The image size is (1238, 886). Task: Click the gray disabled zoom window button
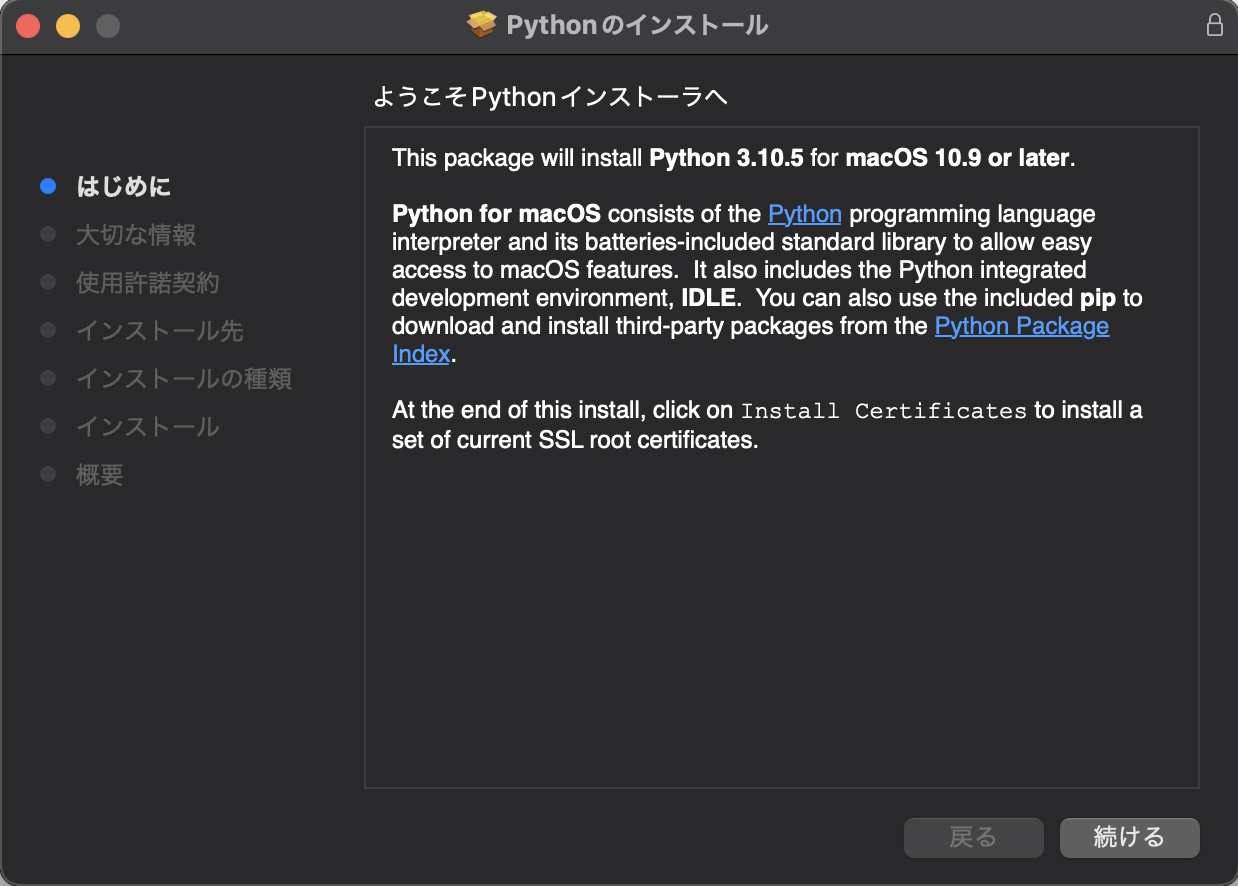tap(108, 26)
